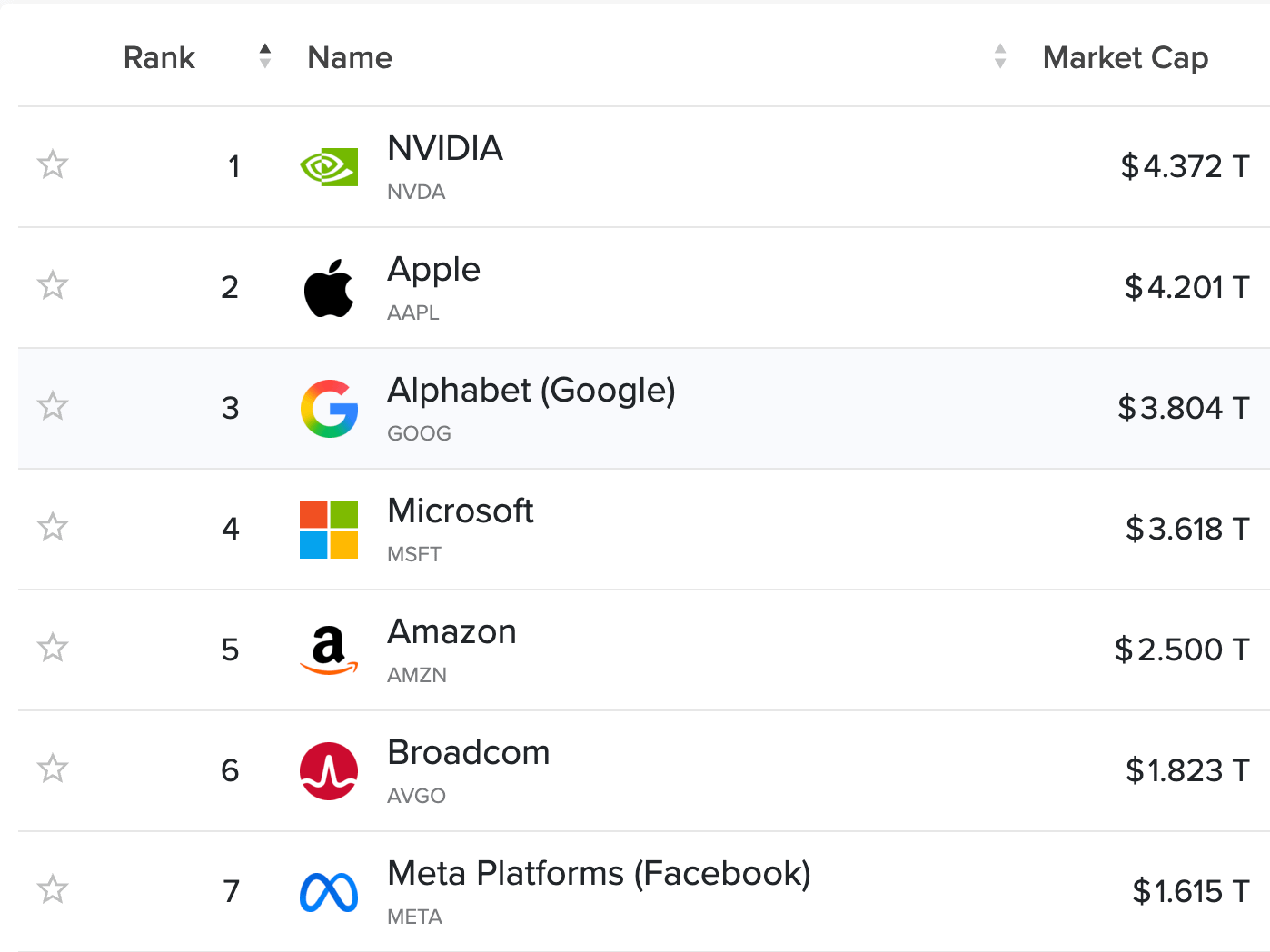Star NVIDIA as a favorite
Image resolution: width=1270 pixels, height=952 pixels.
pos(53,164)
